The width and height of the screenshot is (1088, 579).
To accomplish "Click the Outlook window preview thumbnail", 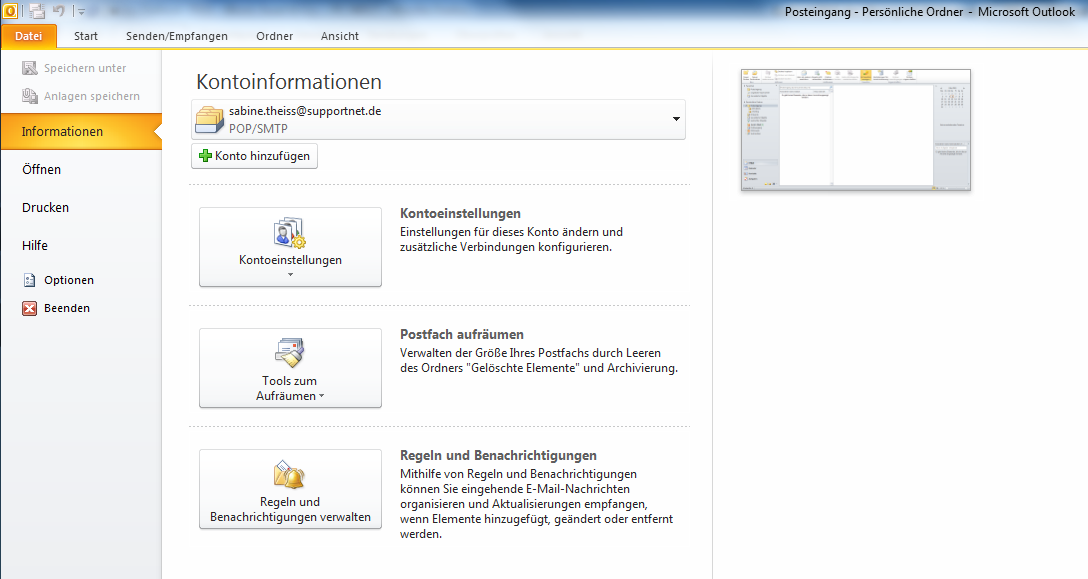I will point(855,129).
